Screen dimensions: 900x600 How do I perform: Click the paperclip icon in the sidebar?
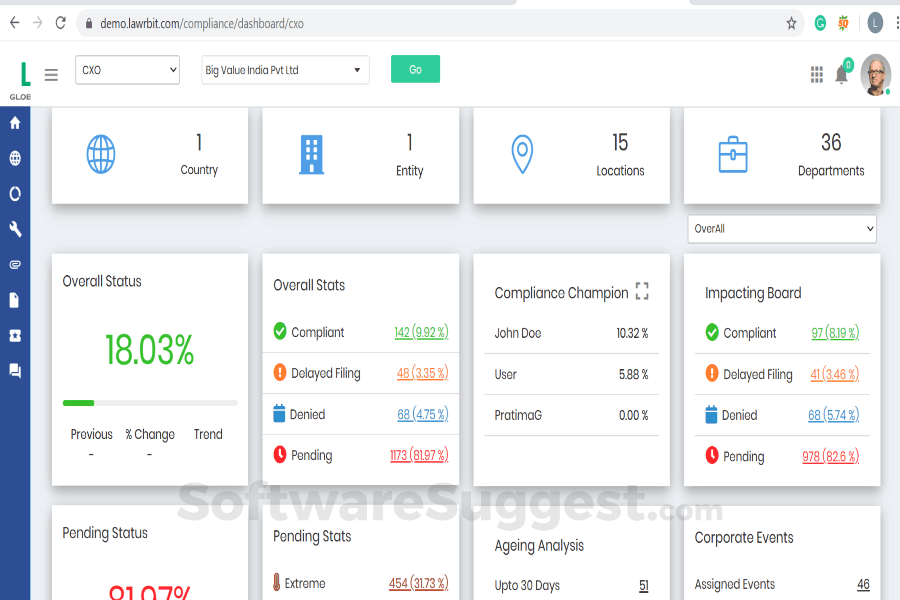(x=14, y=264)
